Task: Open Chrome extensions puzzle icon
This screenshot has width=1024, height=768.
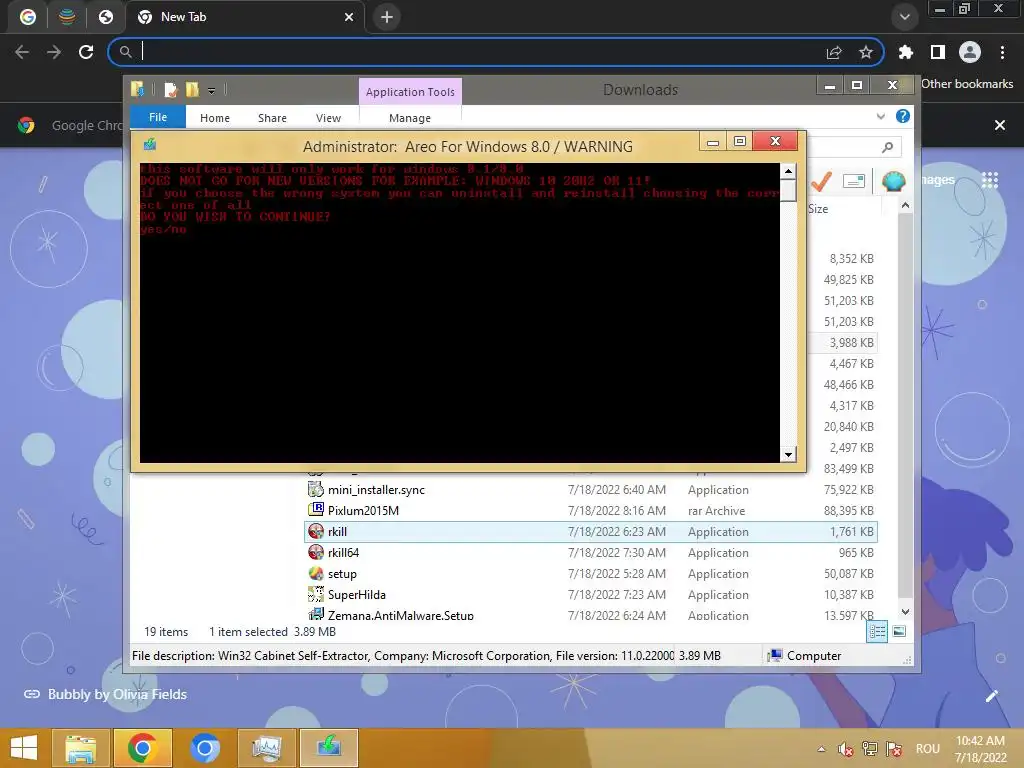Action: coord(905,52)
